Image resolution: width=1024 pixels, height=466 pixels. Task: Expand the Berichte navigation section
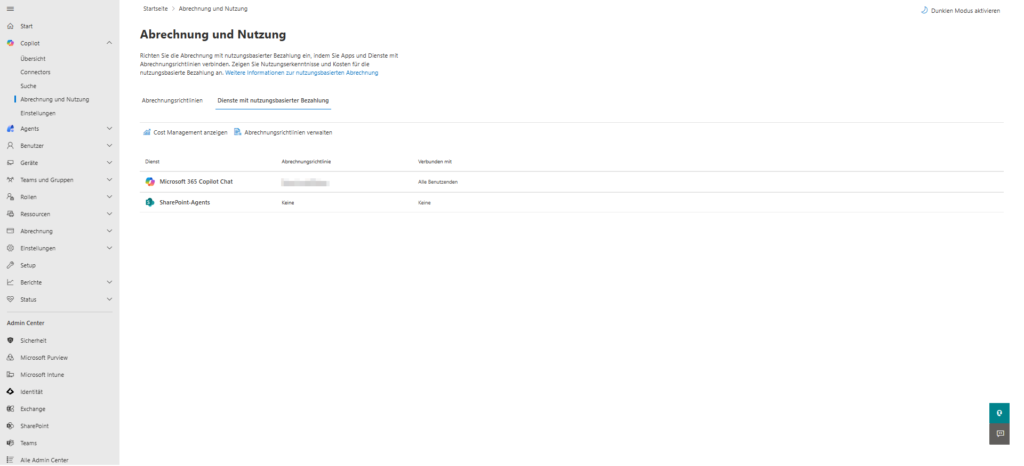pyautogui.click(x=109, y=282)
